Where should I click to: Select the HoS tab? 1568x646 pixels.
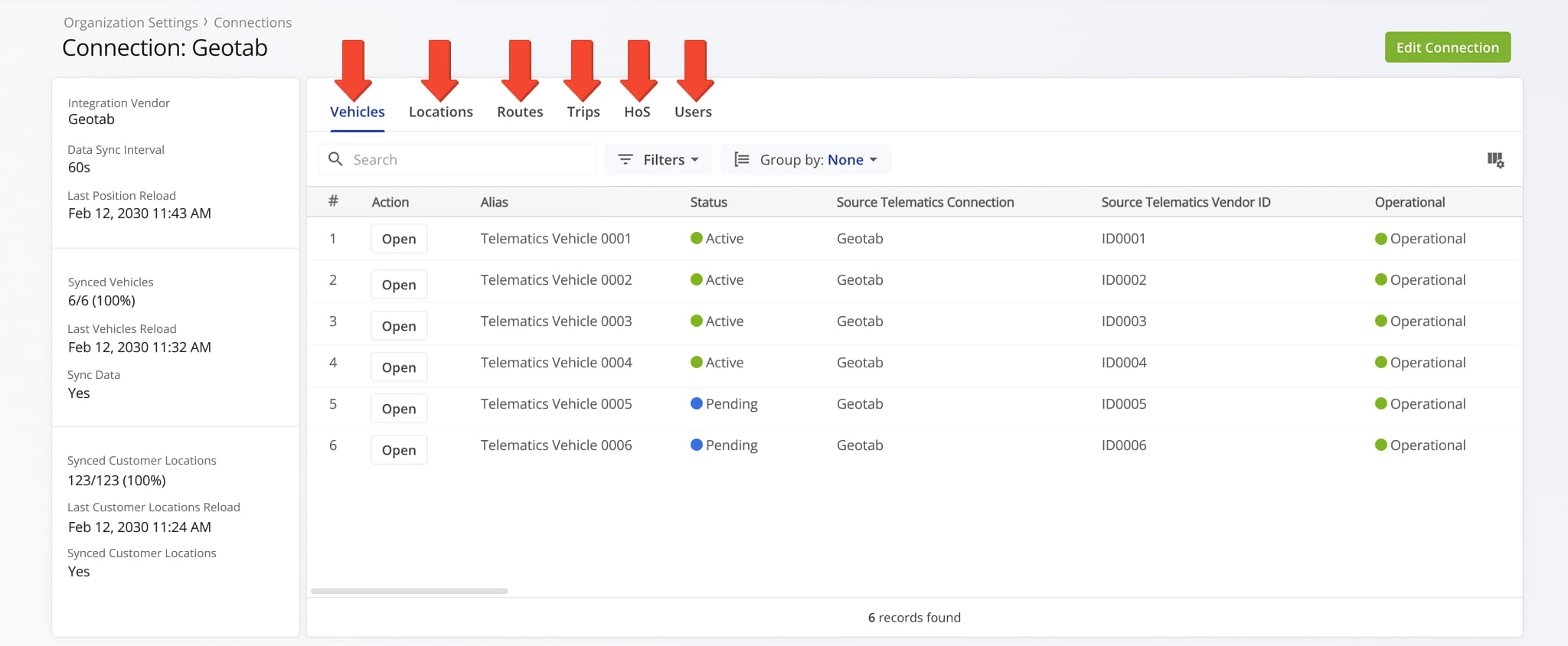click(x=637, y=112)
